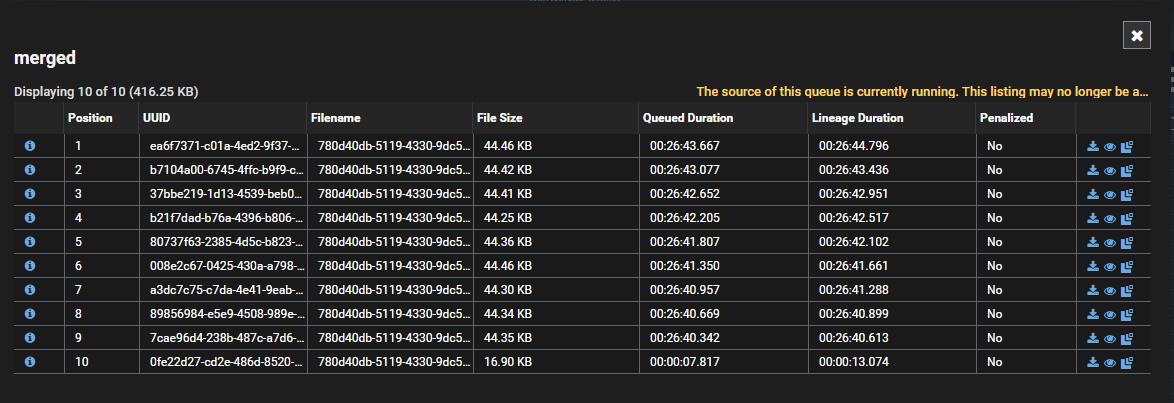
Task: Click the Queued Duration column header
Action: [x=723, y=118]
